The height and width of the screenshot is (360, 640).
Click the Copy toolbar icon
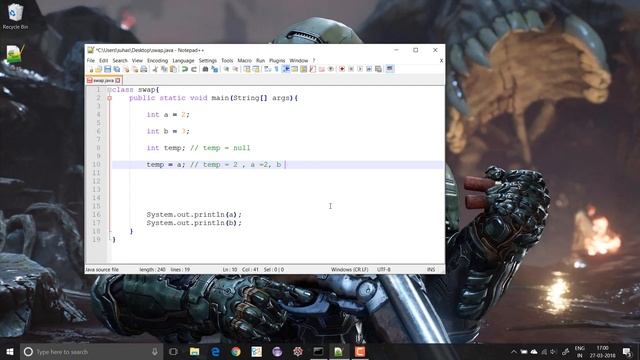tap(164, 69)
